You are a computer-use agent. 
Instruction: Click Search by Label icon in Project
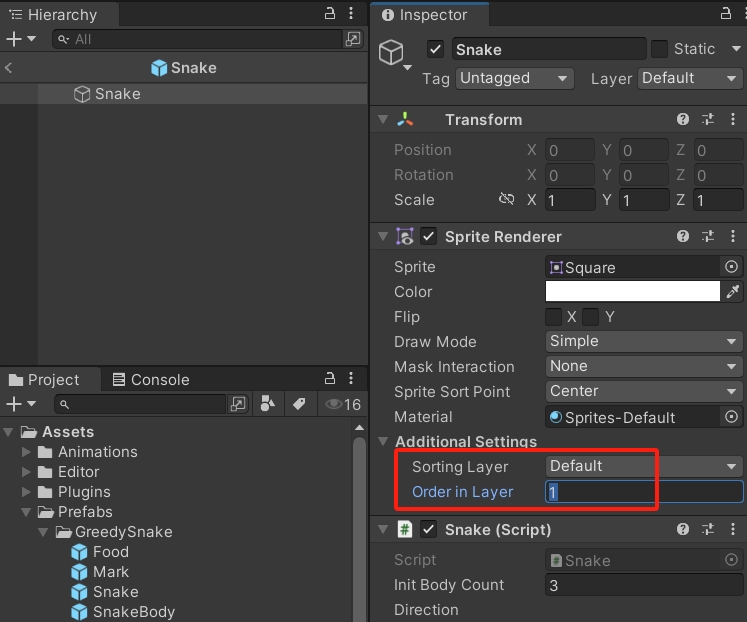click(x=299, y=404)
